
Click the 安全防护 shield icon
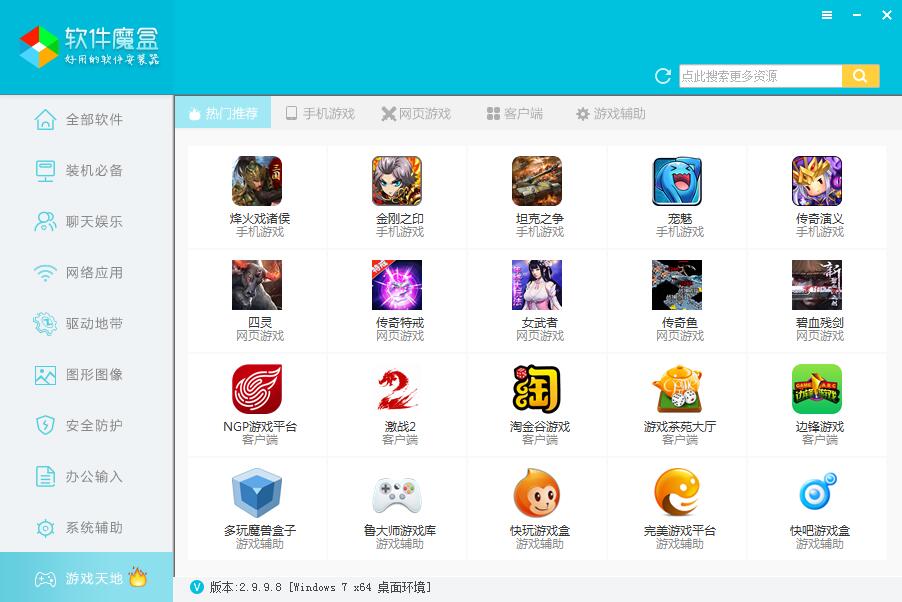(45, 425)
